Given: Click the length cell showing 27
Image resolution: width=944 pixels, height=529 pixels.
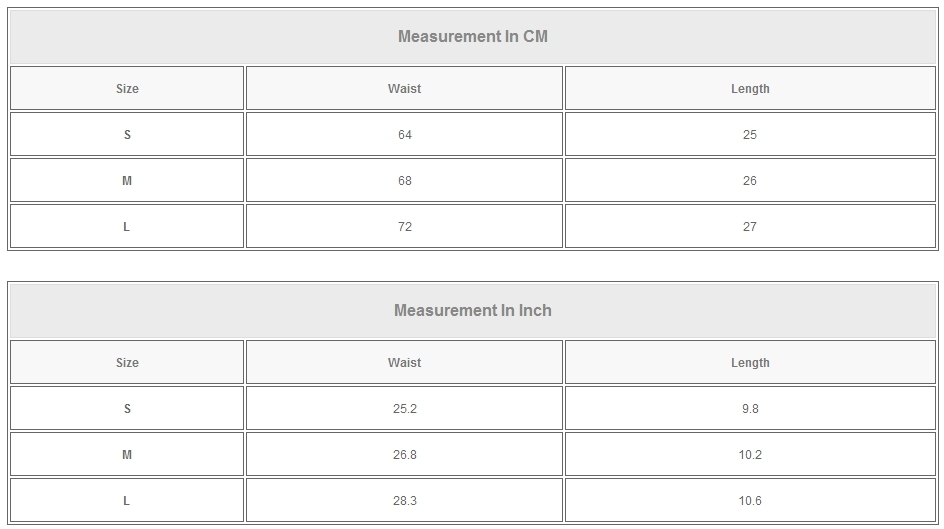Looking at the screenshot, I should [x=750, y=227].
